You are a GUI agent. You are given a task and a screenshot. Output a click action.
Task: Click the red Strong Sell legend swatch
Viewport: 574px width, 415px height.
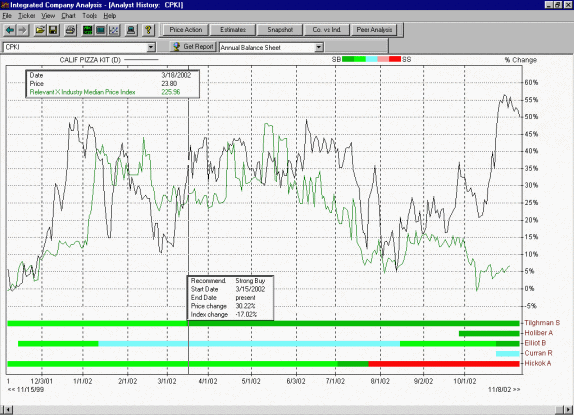tap(395, 59)
